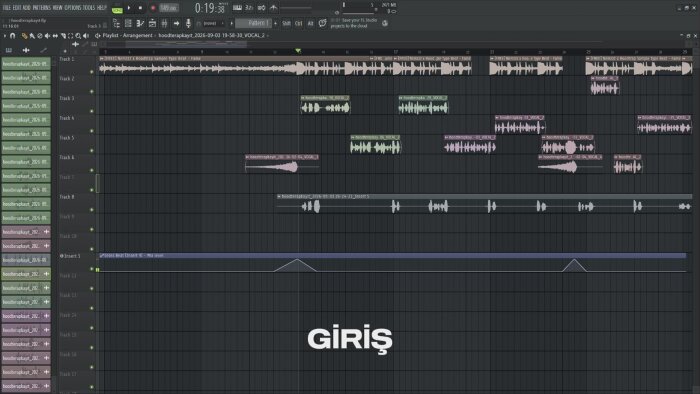Open the Mixer view icon
Viewport: 700px width, 394px height.
click(164, 23)
